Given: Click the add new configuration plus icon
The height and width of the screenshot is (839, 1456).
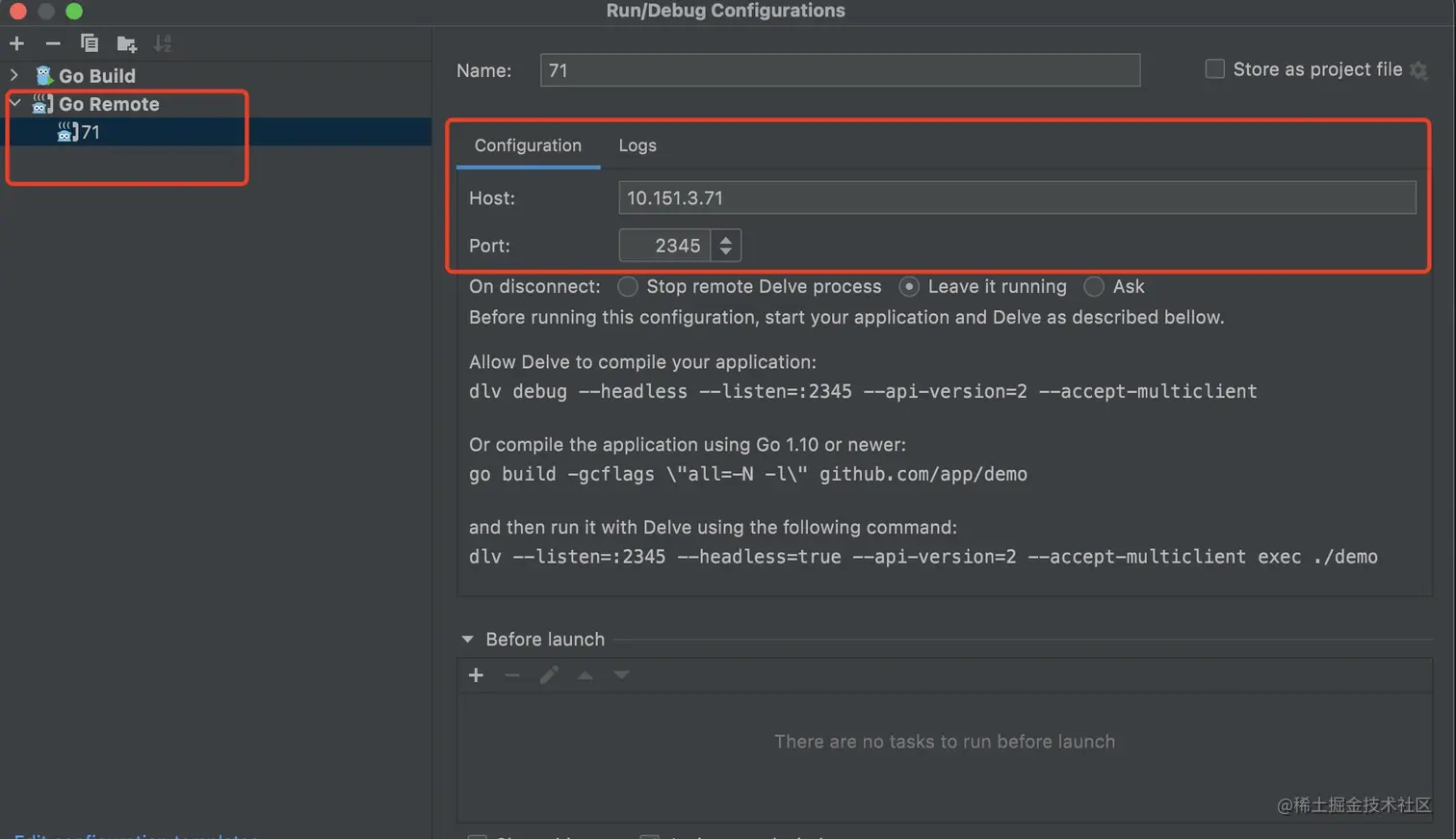Looking at the screenshot, I should (16, 43).
